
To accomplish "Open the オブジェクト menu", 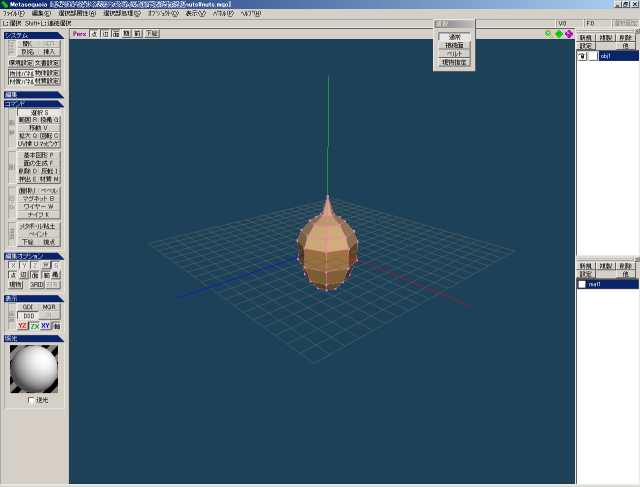I will 163,13.
